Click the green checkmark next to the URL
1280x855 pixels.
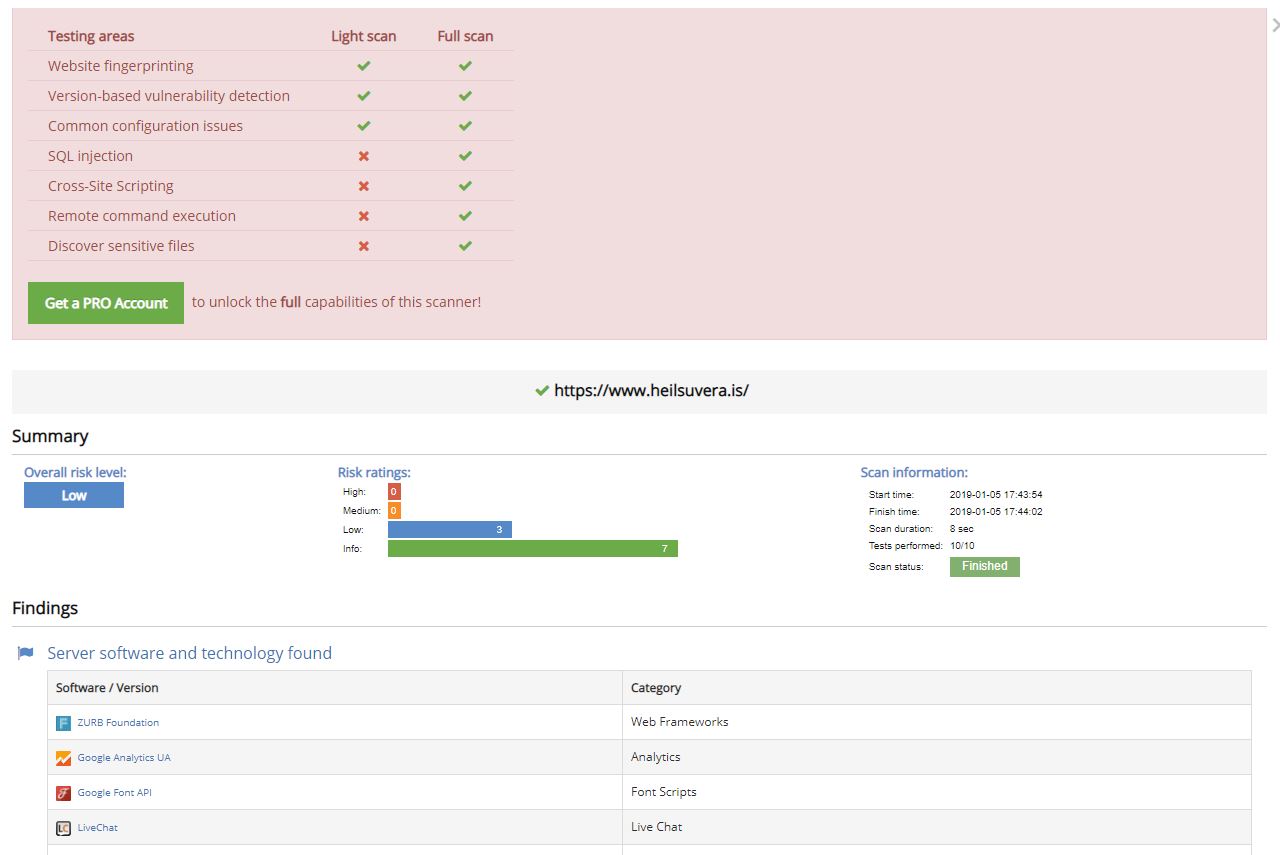click(542, 391)
